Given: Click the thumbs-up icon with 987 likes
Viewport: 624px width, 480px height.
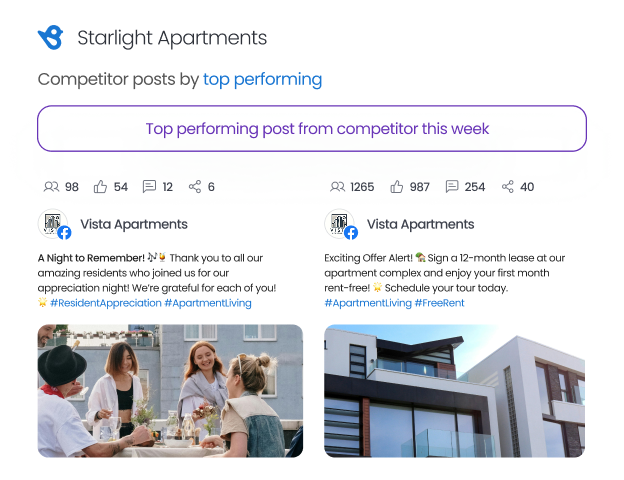Looking at the screenshot, I should [397, 186].
